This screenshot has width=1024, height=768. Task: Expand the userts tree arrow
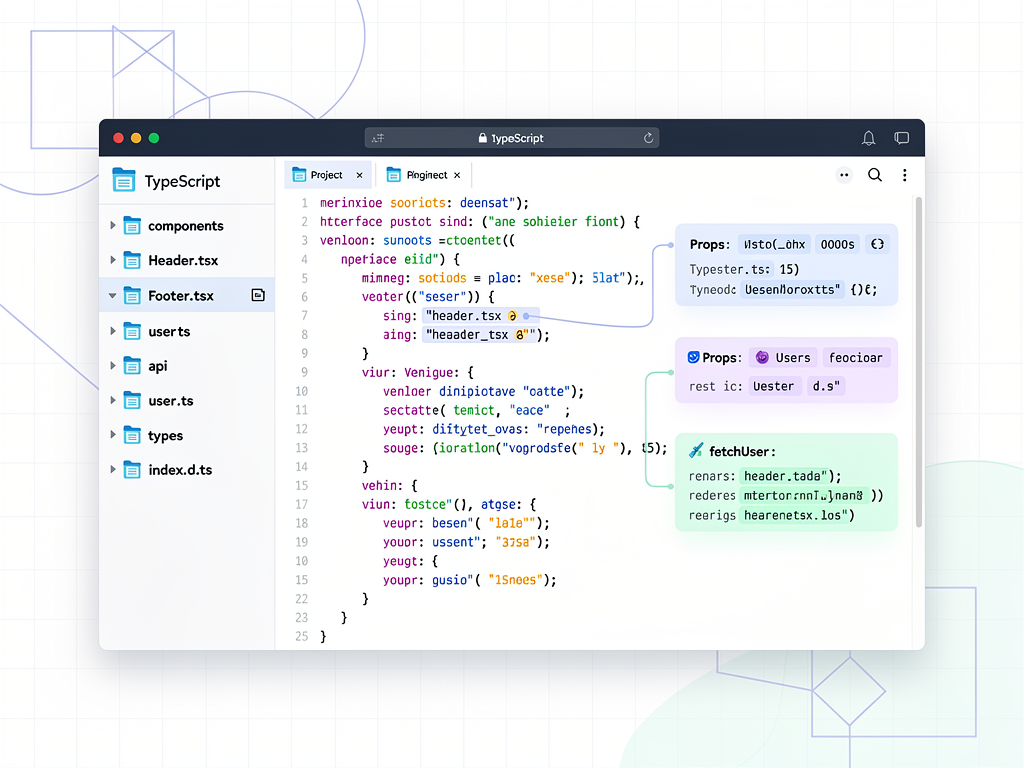[112, 331]
